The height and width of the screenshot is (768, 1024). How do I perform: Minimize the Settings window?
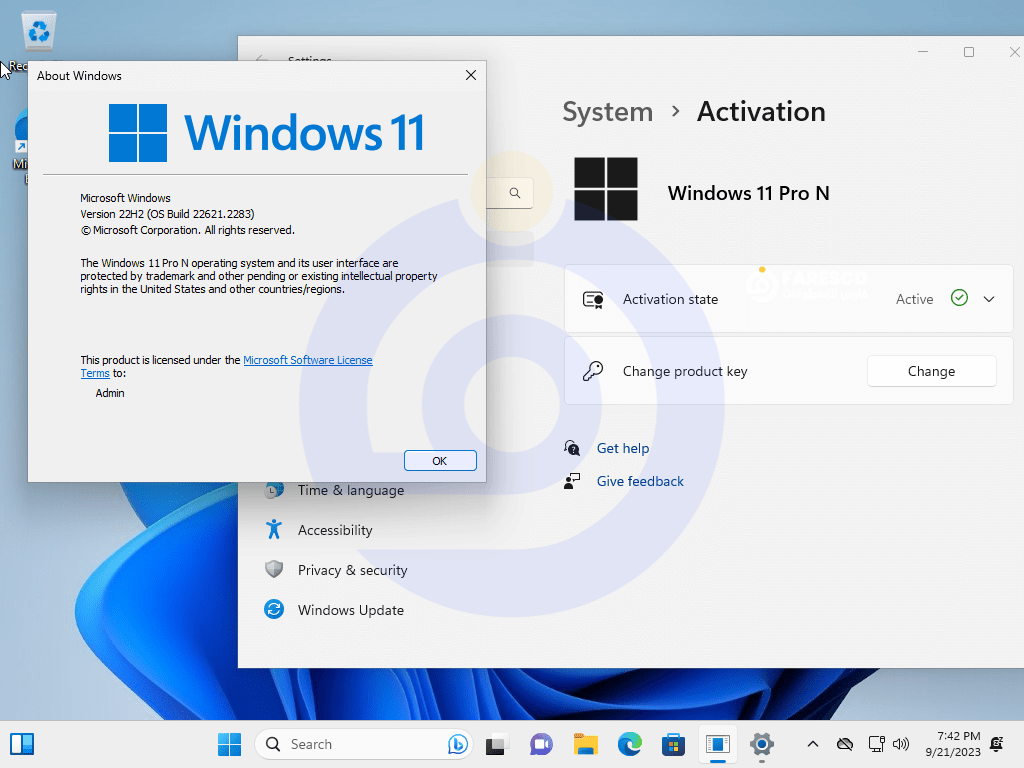(x=923, y=52)
